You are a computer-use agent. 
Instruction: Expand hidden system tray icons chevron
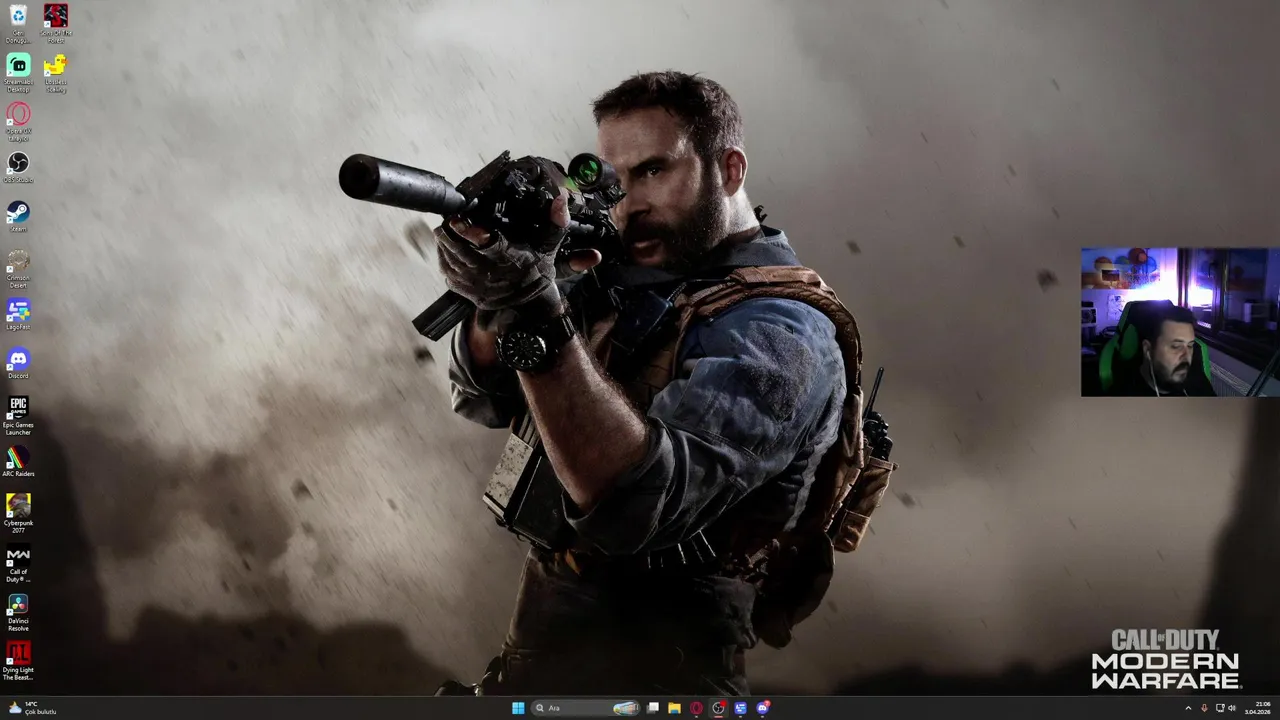coord(1188,708)
